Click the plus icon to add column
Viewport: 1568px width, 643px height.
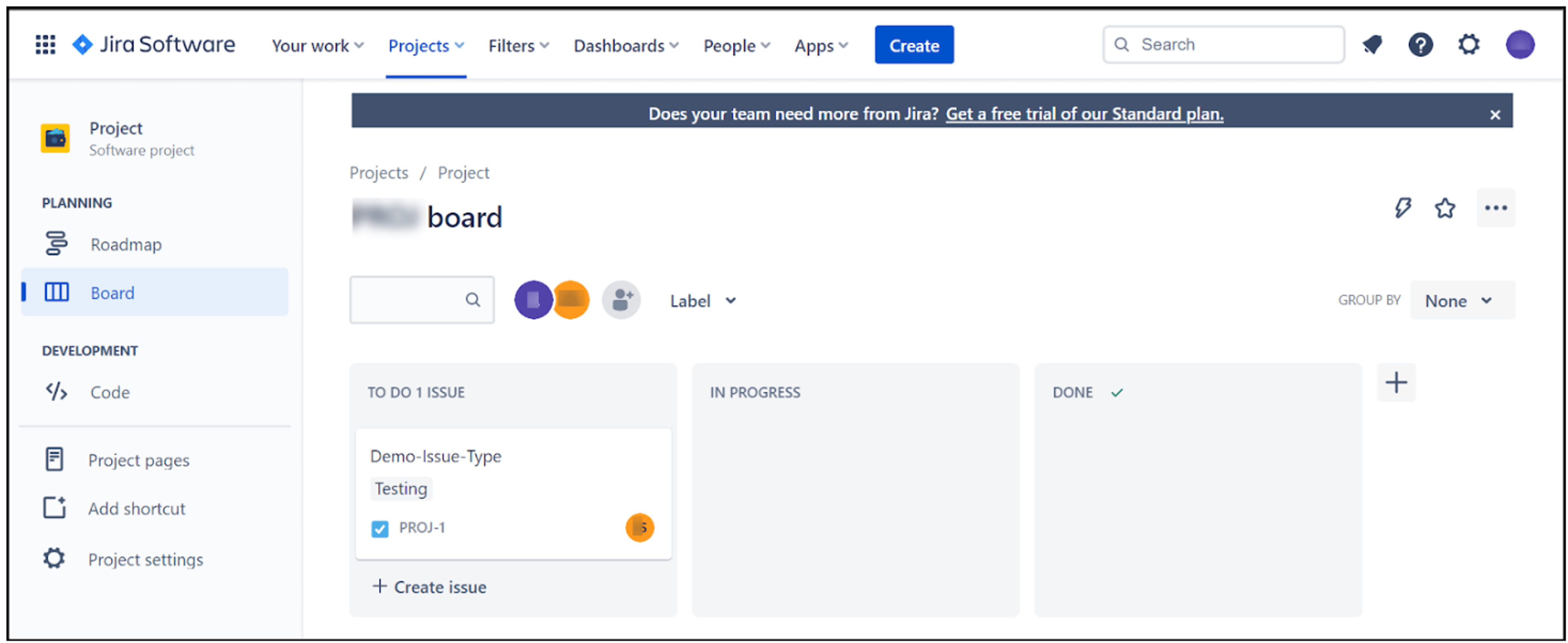point(1396,383)
